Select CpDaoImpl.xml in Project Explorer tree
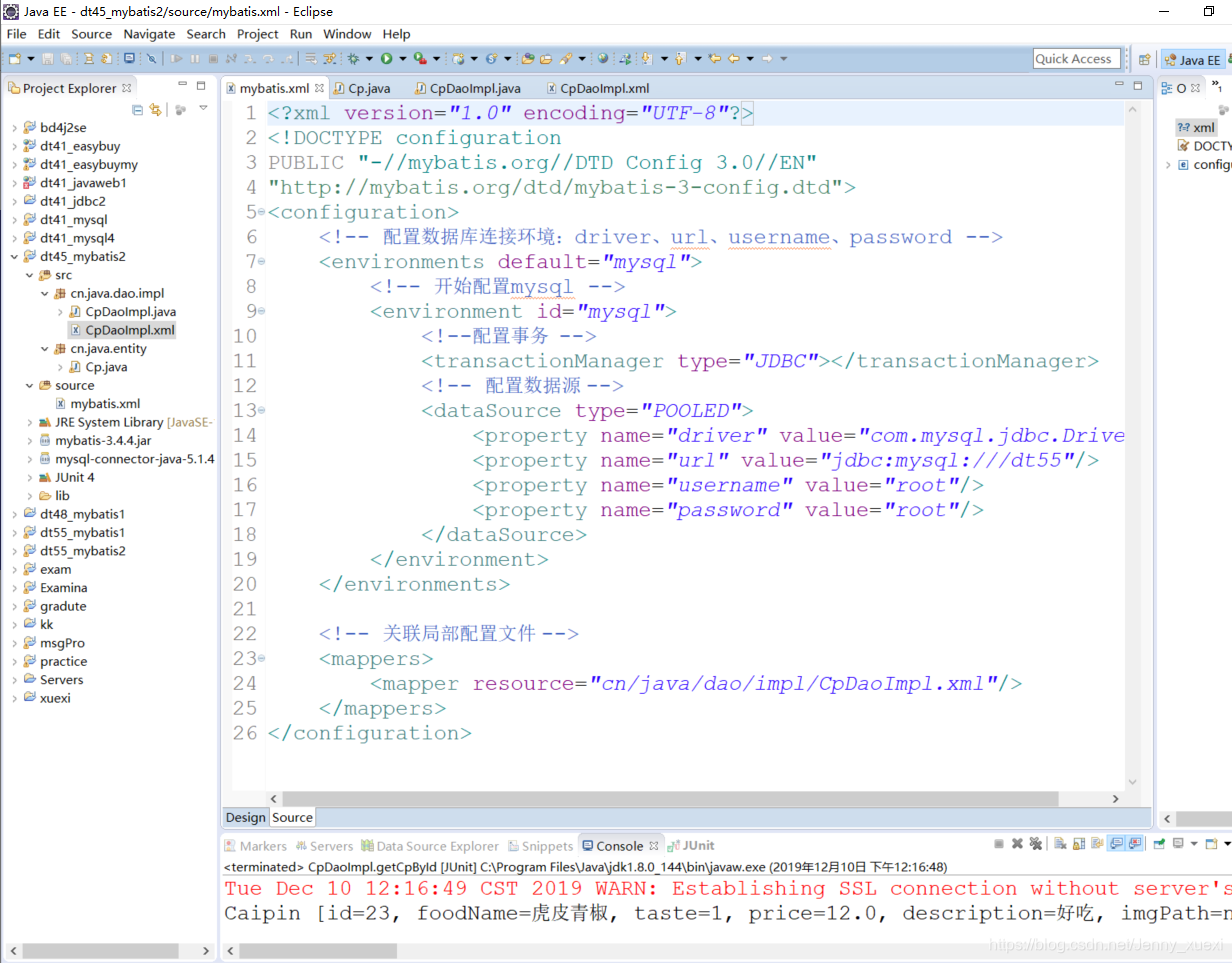Viewport: 1232px width, 963px height. point(121,330)
